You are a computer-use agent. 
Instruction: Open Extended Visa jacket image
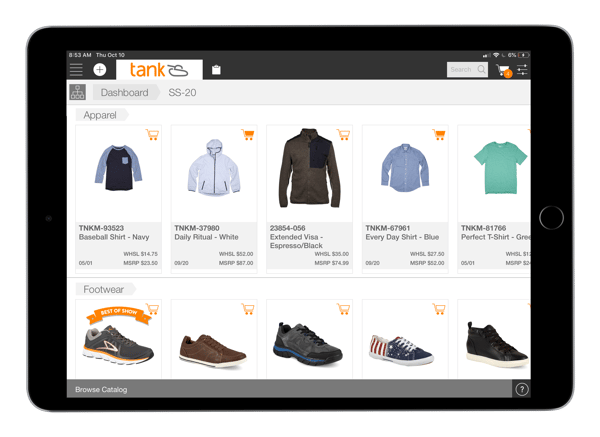[x=310, y=168]
